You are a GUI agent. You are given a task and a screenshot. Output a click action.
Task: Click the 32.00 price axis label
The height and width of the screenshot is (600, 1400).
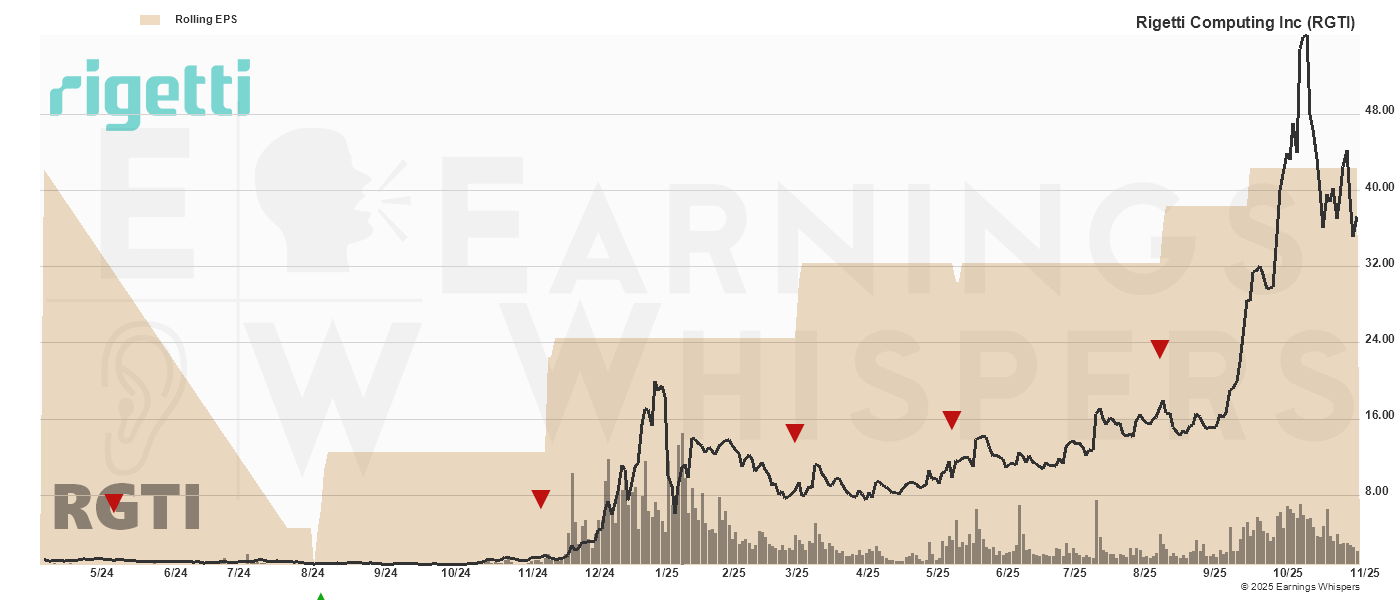[1380, 263]
